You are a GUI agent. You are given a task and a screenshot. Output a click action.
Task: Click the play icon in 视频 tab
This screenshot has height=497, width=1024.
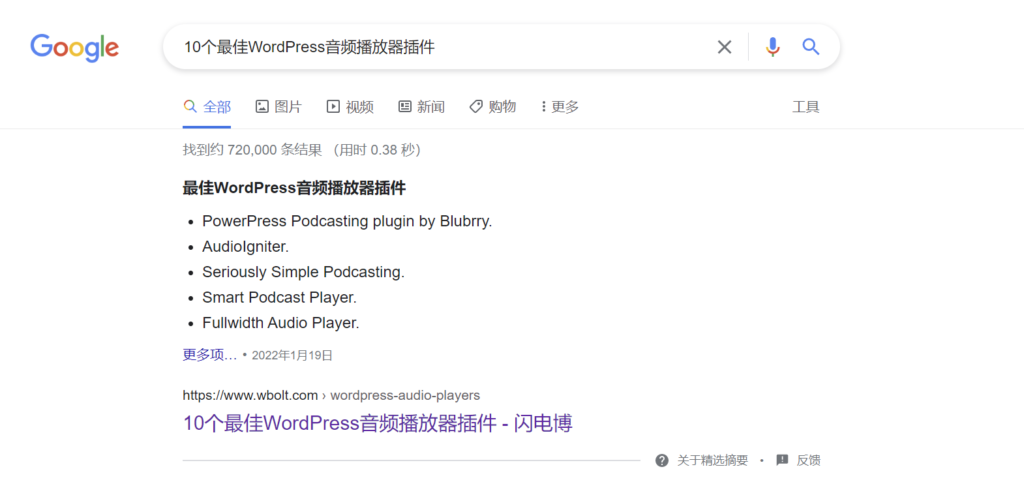pos(333,106)
